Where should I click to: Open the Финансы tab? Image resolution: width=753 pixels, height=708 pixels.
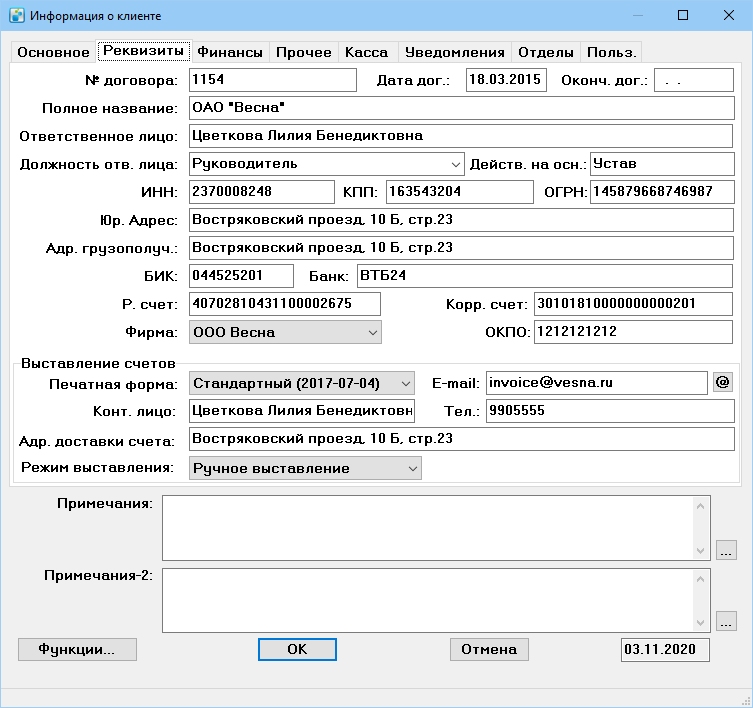coord(230,52)
